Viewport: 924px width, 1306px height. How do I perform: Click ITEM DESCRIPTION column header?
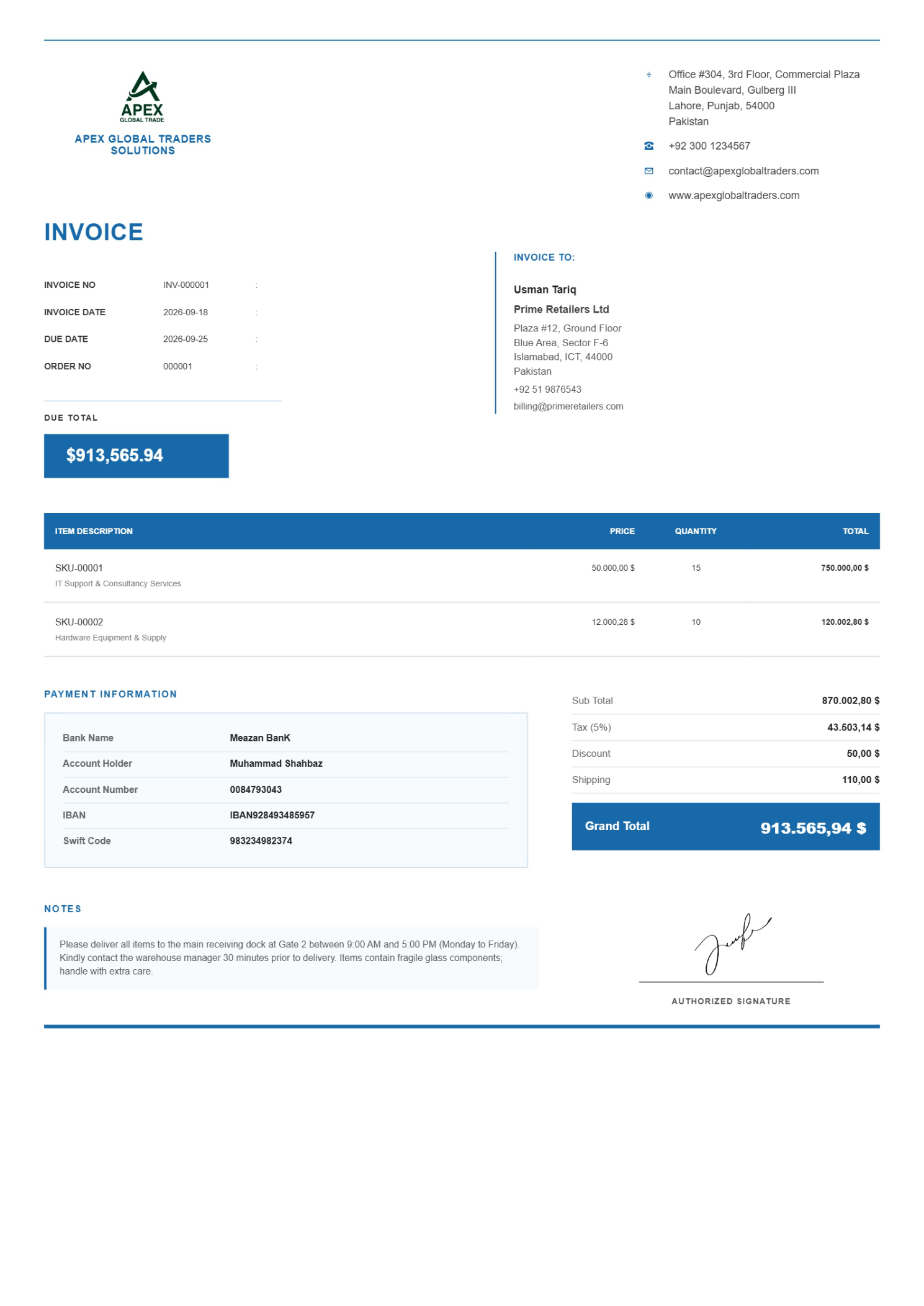click(93, 531)
